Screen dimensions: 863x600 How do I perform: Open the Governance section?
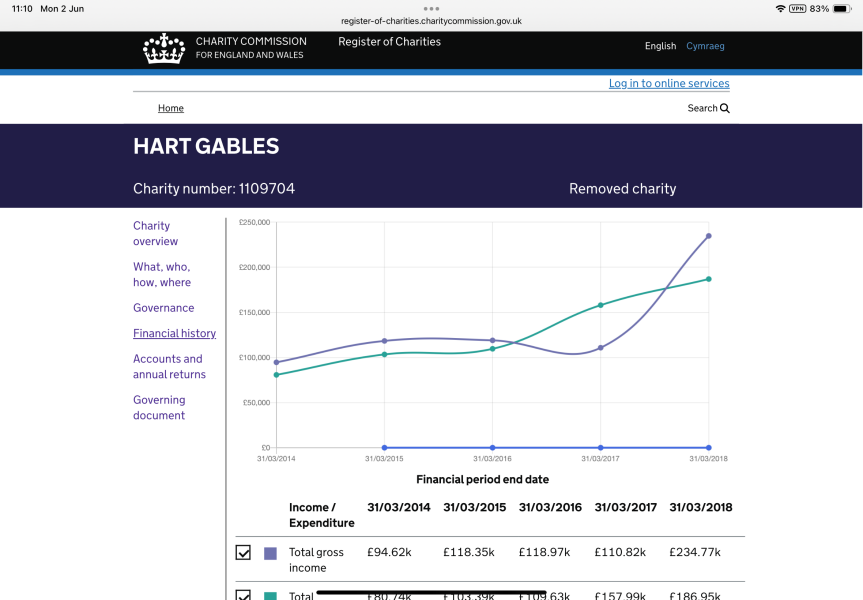[163, 308]
